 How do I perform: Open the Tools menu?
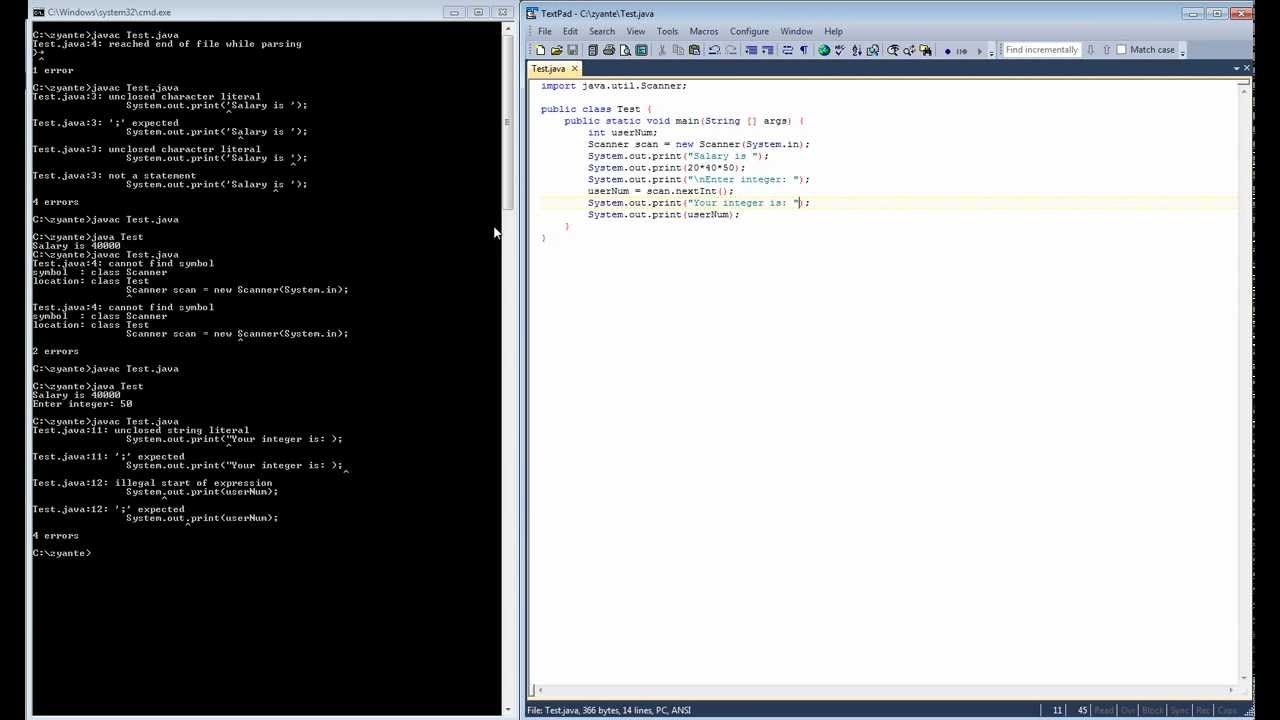click(667, 31)
